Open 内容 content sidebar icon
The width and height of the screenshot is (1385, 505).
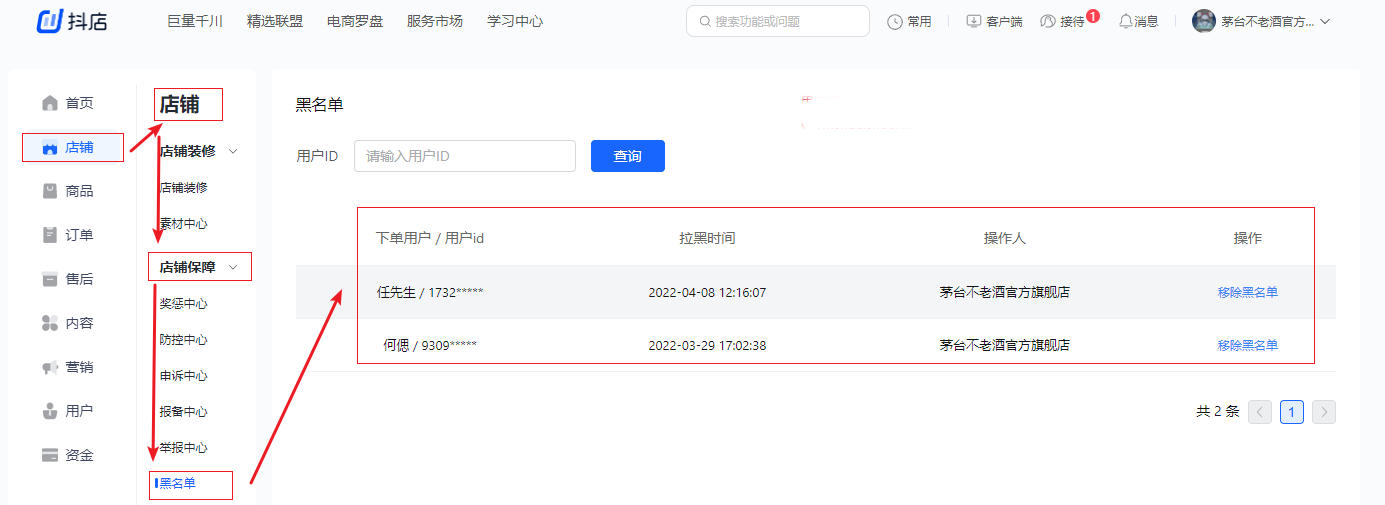50,323
